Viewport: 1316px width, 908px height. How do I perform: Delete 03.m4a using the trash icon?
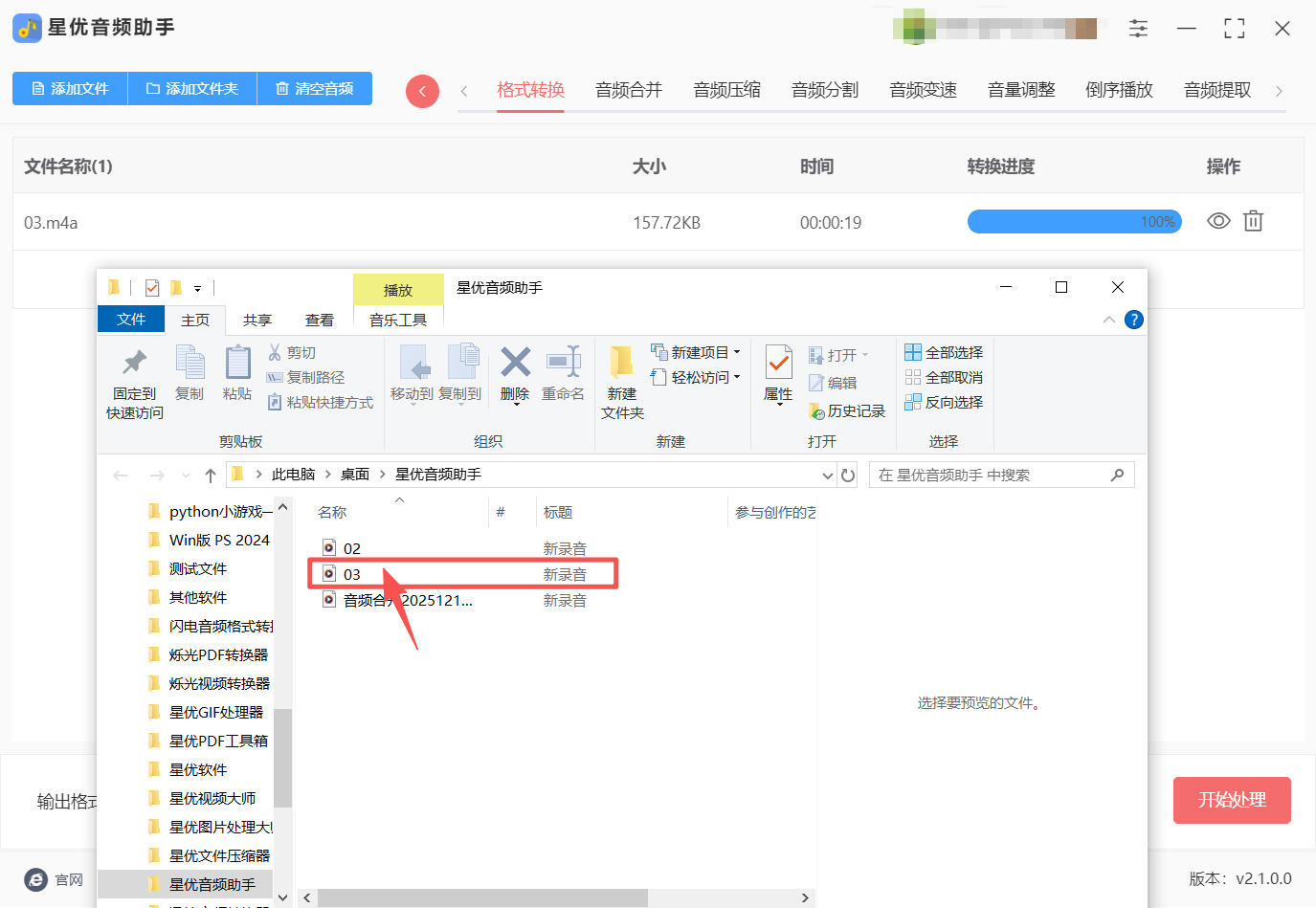[1253, 221]
